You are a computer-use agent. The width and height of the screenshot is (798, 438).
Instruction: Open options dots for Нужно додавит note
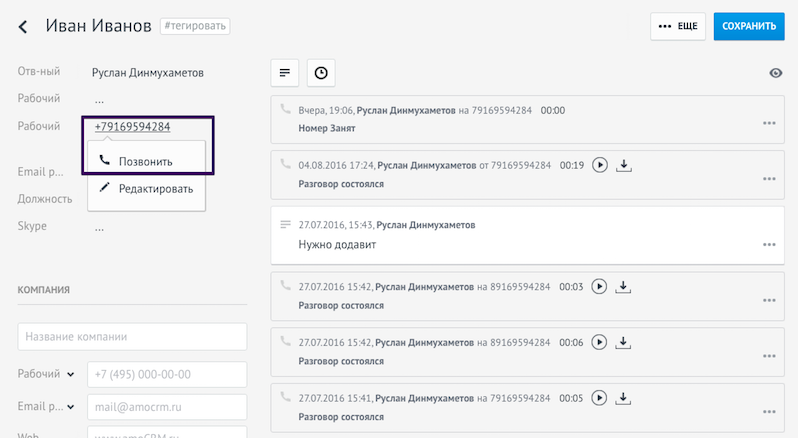769,245
